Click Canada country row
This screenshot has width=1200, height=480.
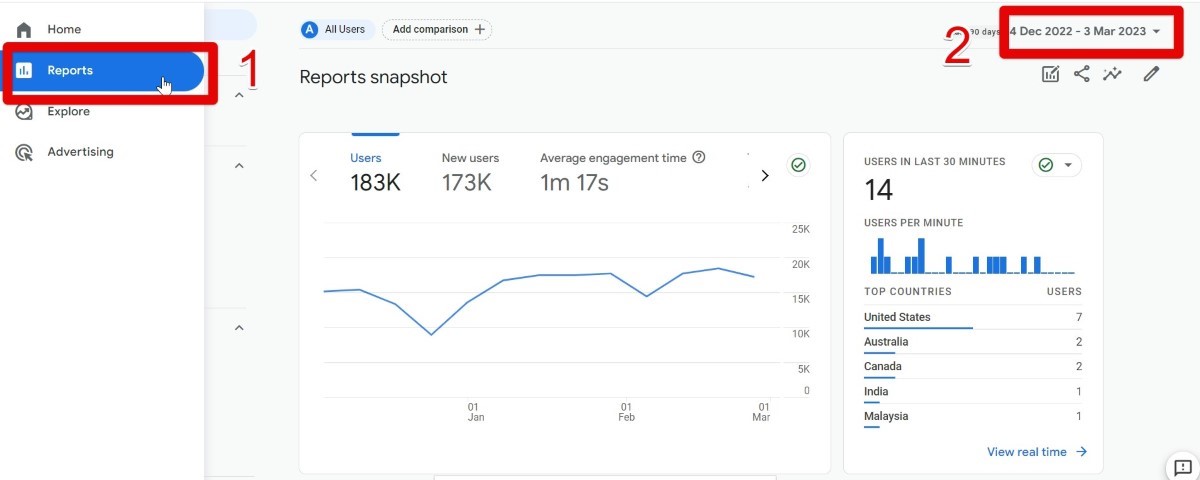(973, 368)
